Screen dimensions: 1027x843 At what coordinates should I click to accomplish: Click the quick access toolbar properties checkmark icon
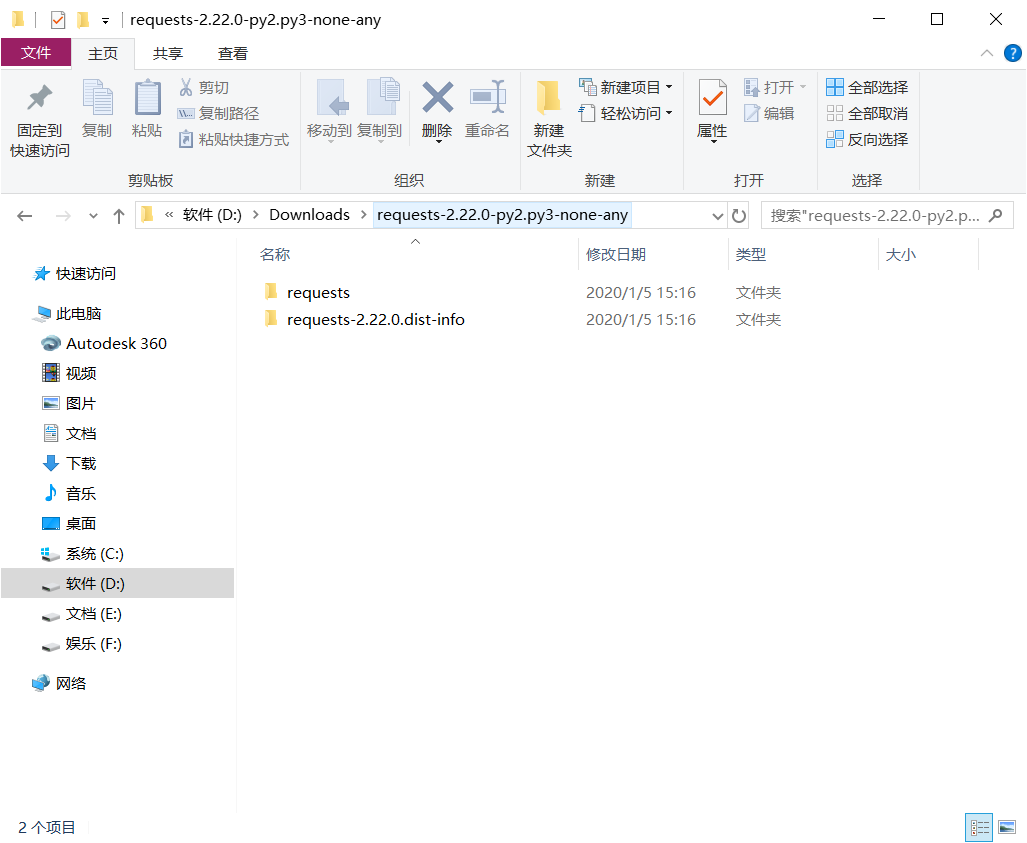58,20
